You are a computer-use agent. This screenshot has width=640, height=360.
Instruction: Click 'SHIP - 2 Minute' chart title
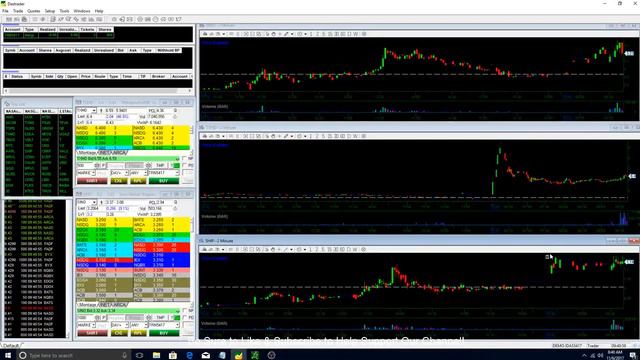(219, 241)
